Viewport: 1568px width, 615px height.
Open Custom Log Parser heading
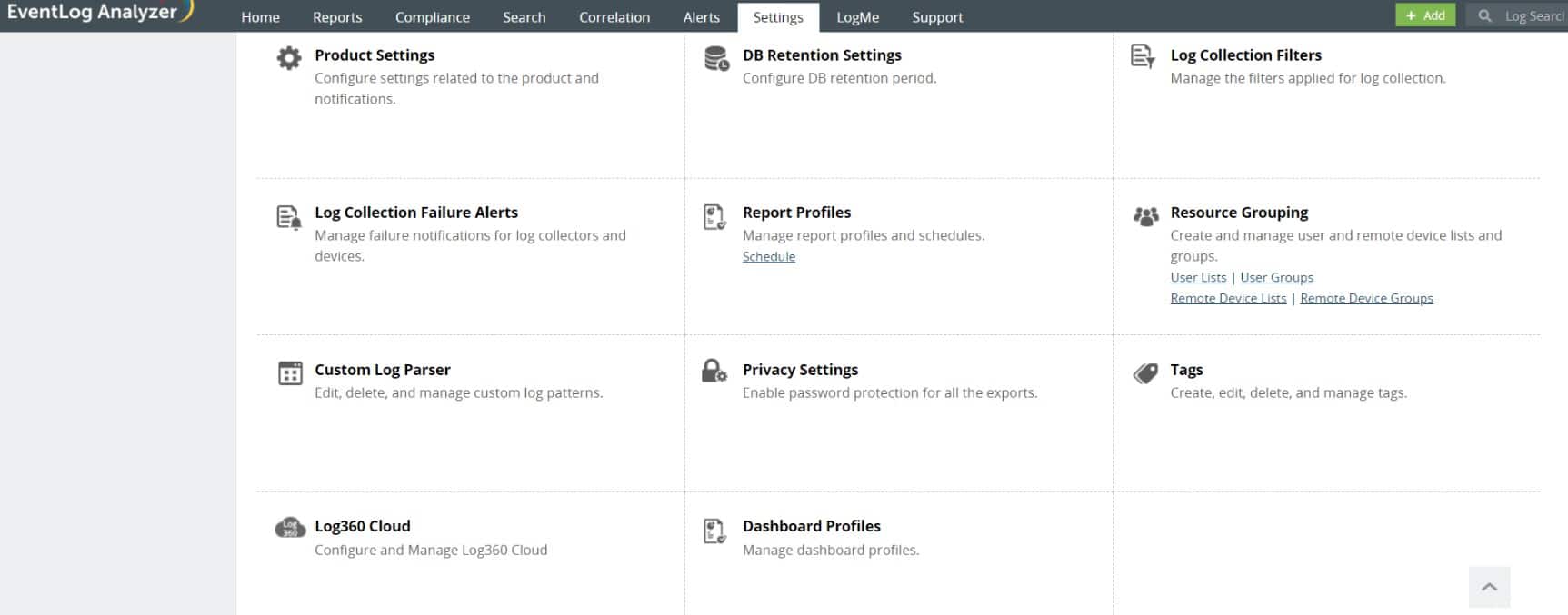383,370
